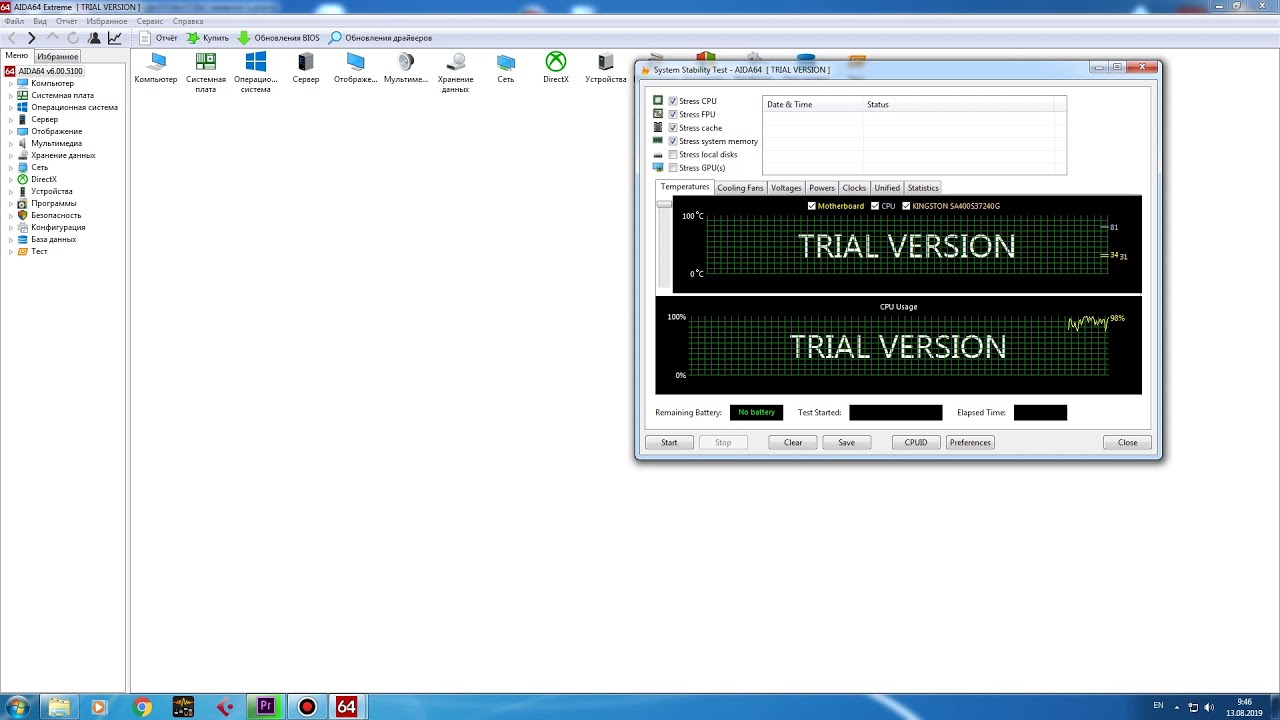Open the Сервер icon in the main pane

pos(306,68)
